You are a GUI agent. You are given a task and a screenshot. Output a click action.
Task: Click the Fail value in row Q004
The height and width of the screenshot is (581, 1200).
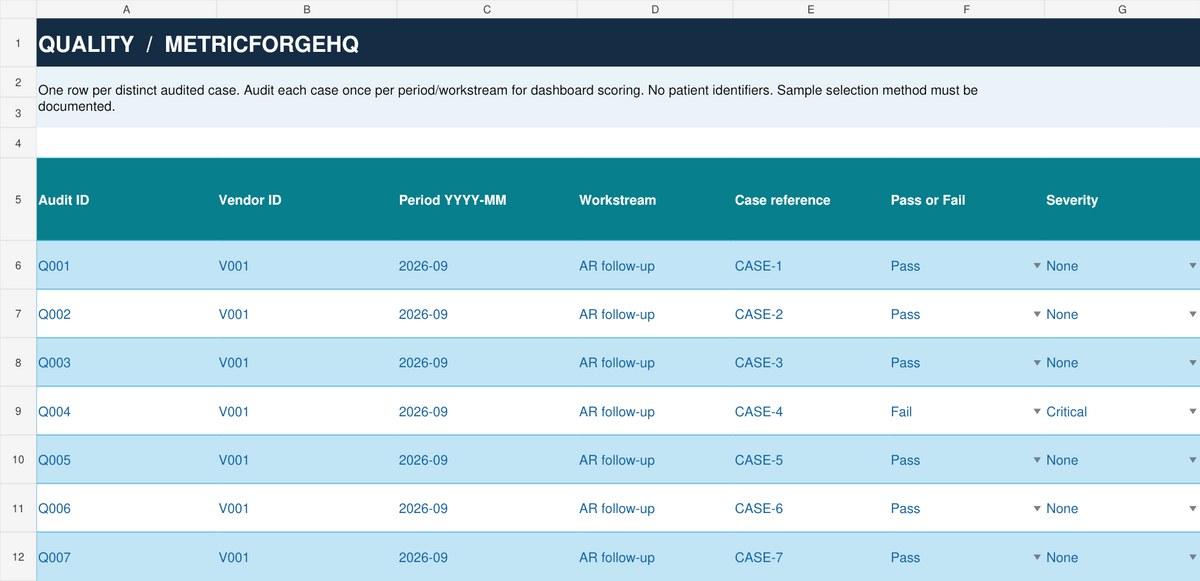[x=901, y=411]
